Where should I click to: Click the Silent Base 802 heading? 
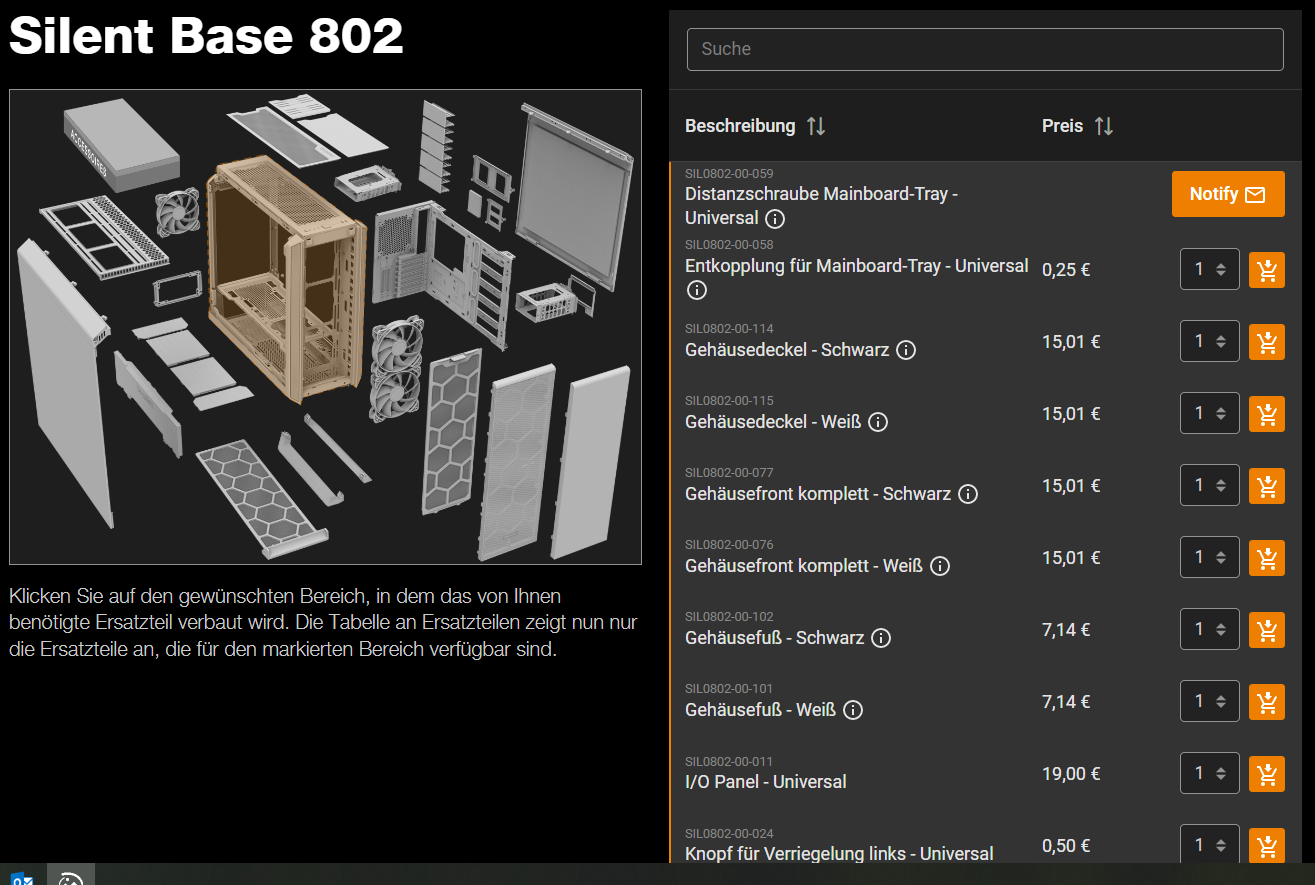206,36
